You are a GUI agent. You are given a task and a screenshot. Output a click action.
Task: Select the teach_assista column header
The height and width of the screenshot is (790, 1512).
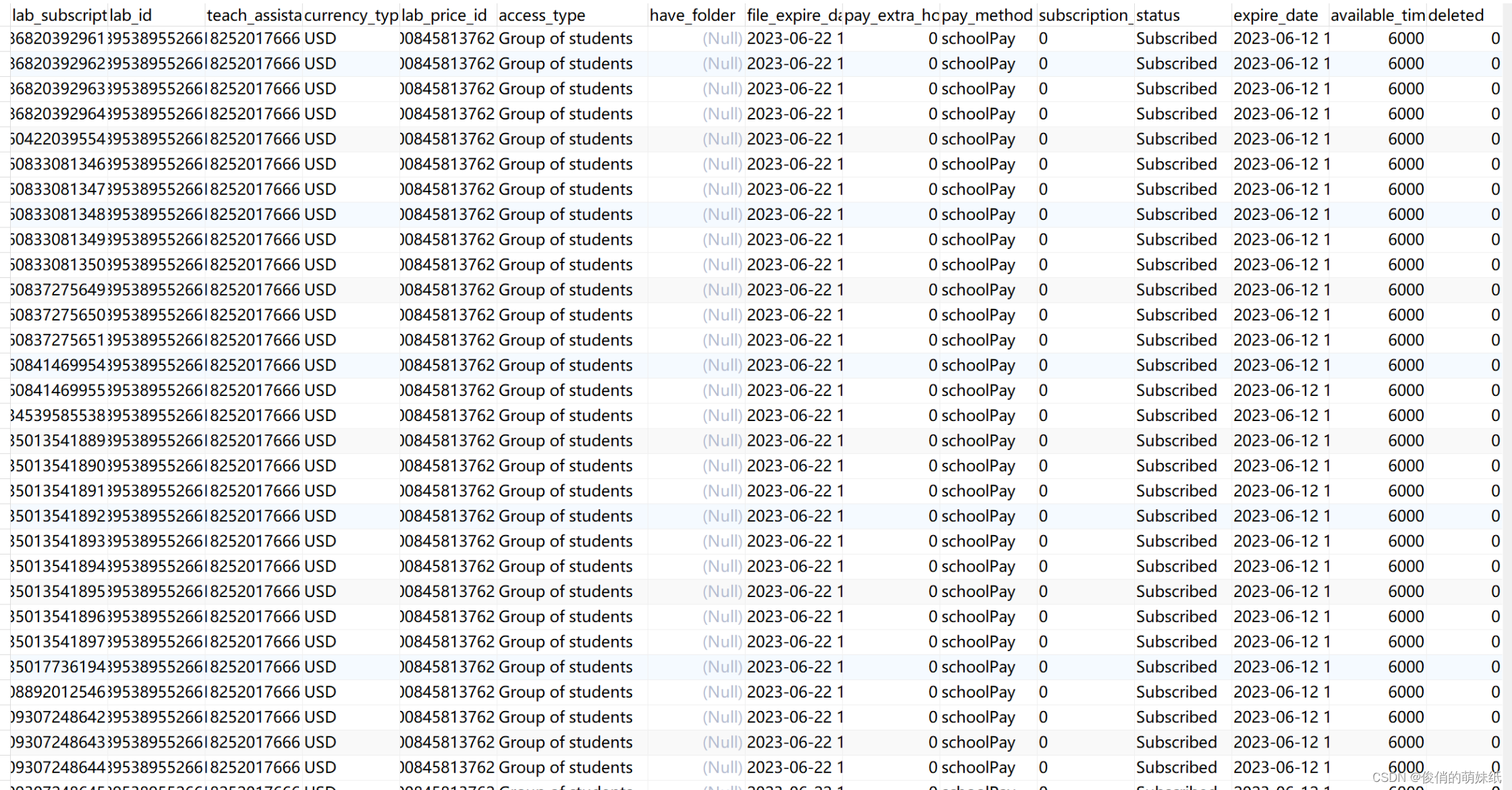coord(254,15)
